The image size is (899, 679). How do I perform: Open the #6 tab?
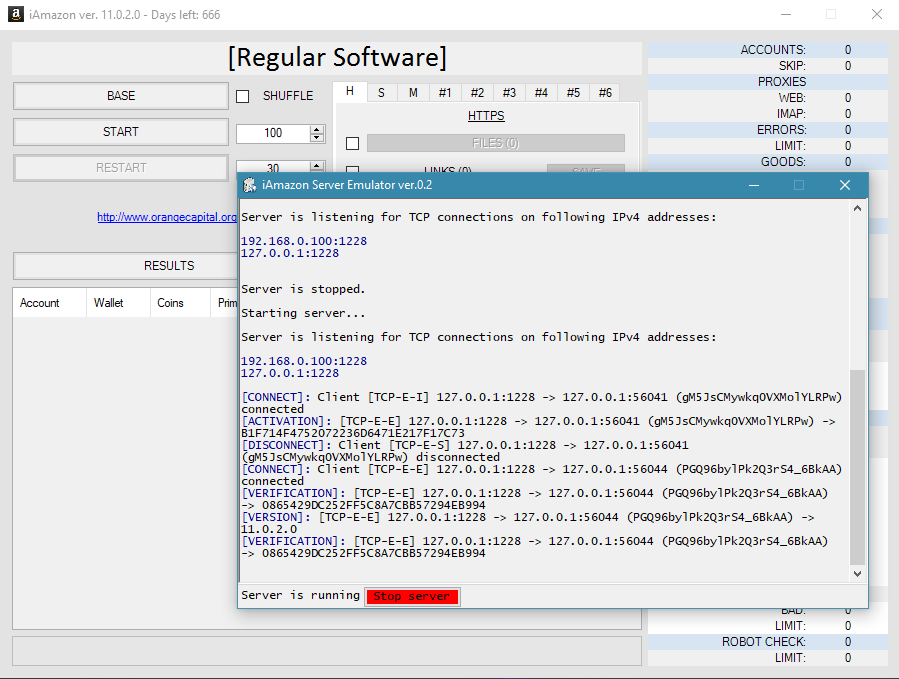pyautogui.click(x=605, y=93)
